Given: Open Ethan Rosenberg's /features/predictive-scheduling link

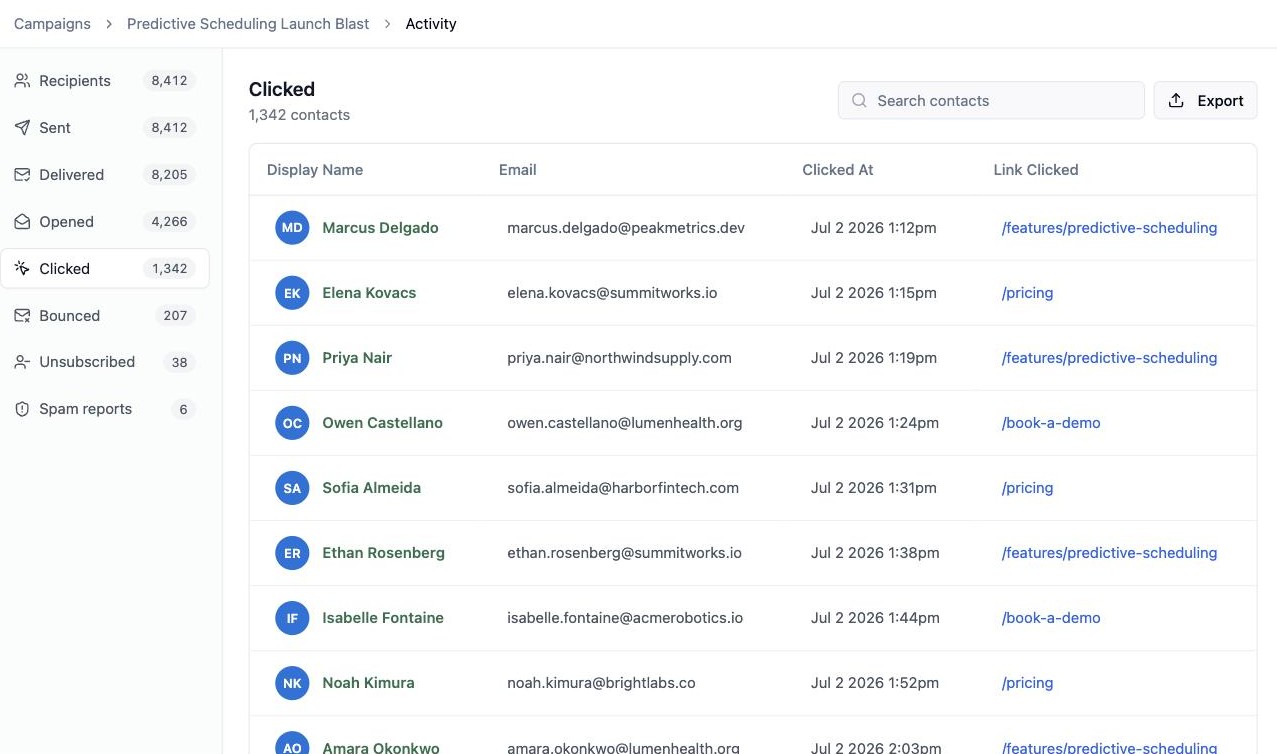Looking at the screenshot, I should [x=1109, y=553].
